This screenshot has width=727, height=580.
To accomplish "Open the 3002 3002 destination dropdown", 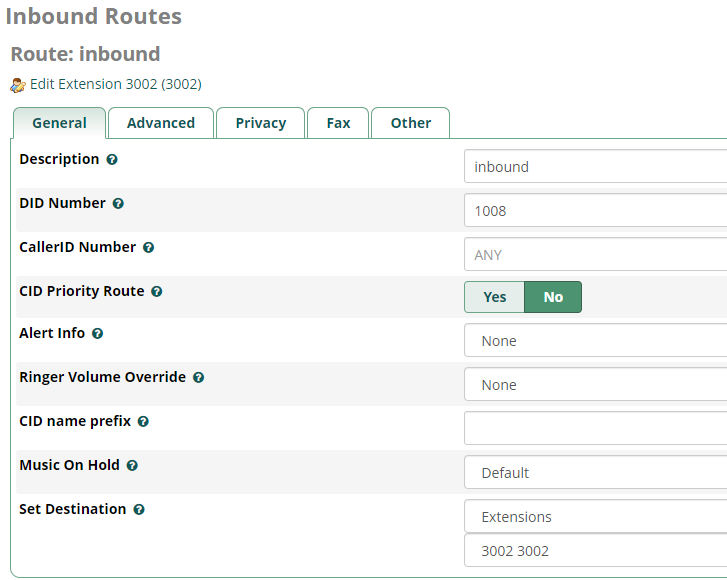I will (595, 550).
